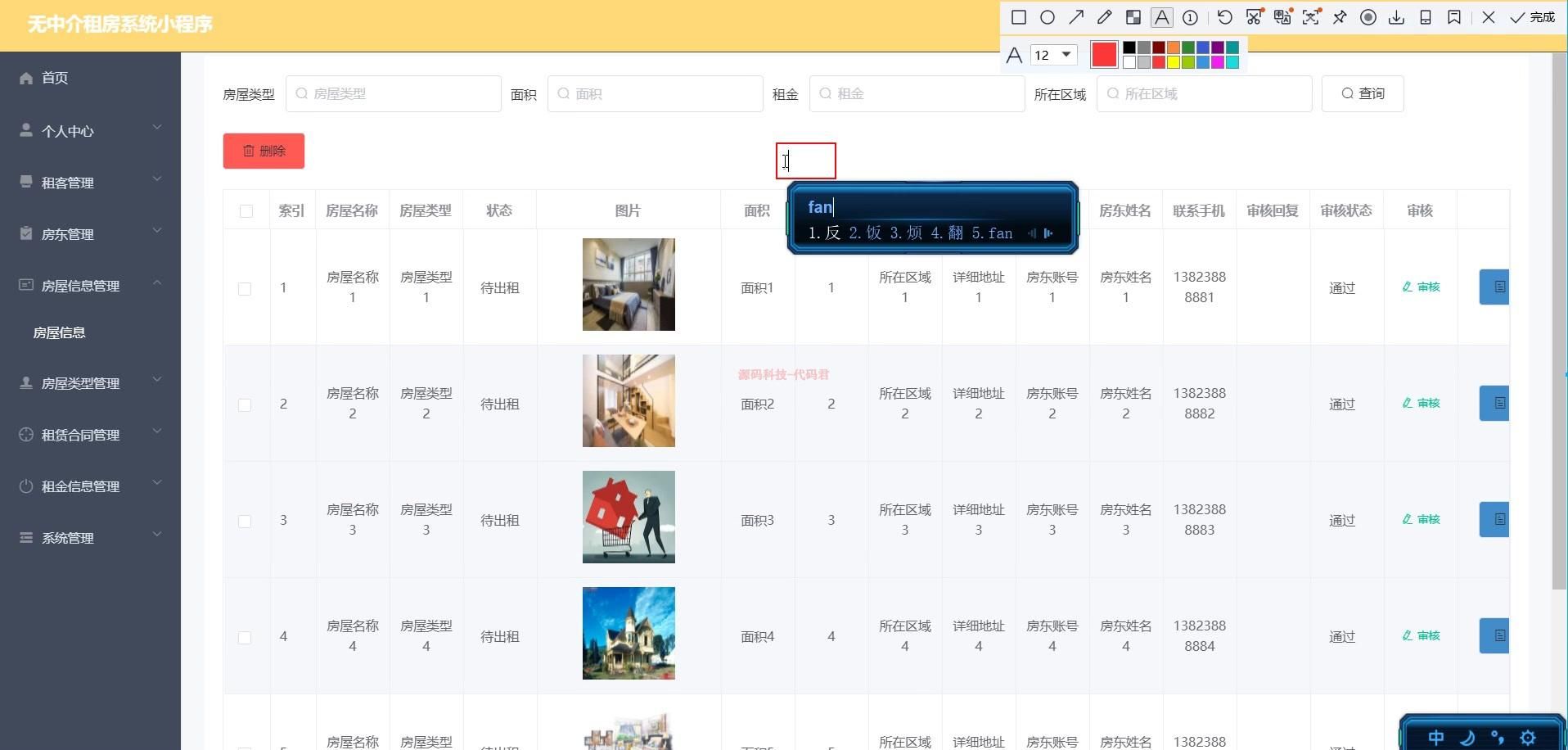Expand the 租客管理 menu
The height and width of the screenshot is (750, 1568).
90,182
